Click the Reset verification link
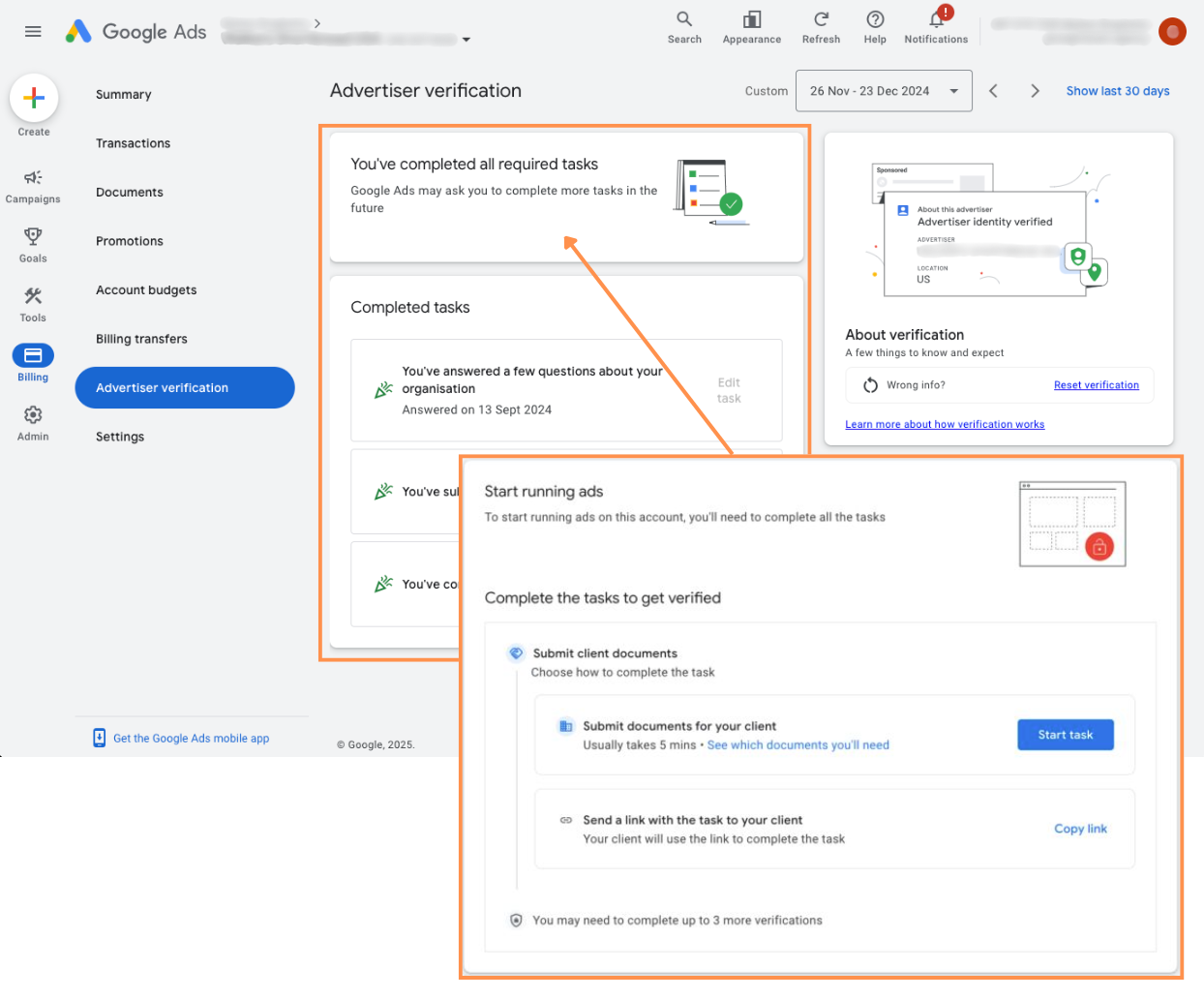Image resolution: width=1204 pixels, height=999 pixels. [x=1097, y=385]
